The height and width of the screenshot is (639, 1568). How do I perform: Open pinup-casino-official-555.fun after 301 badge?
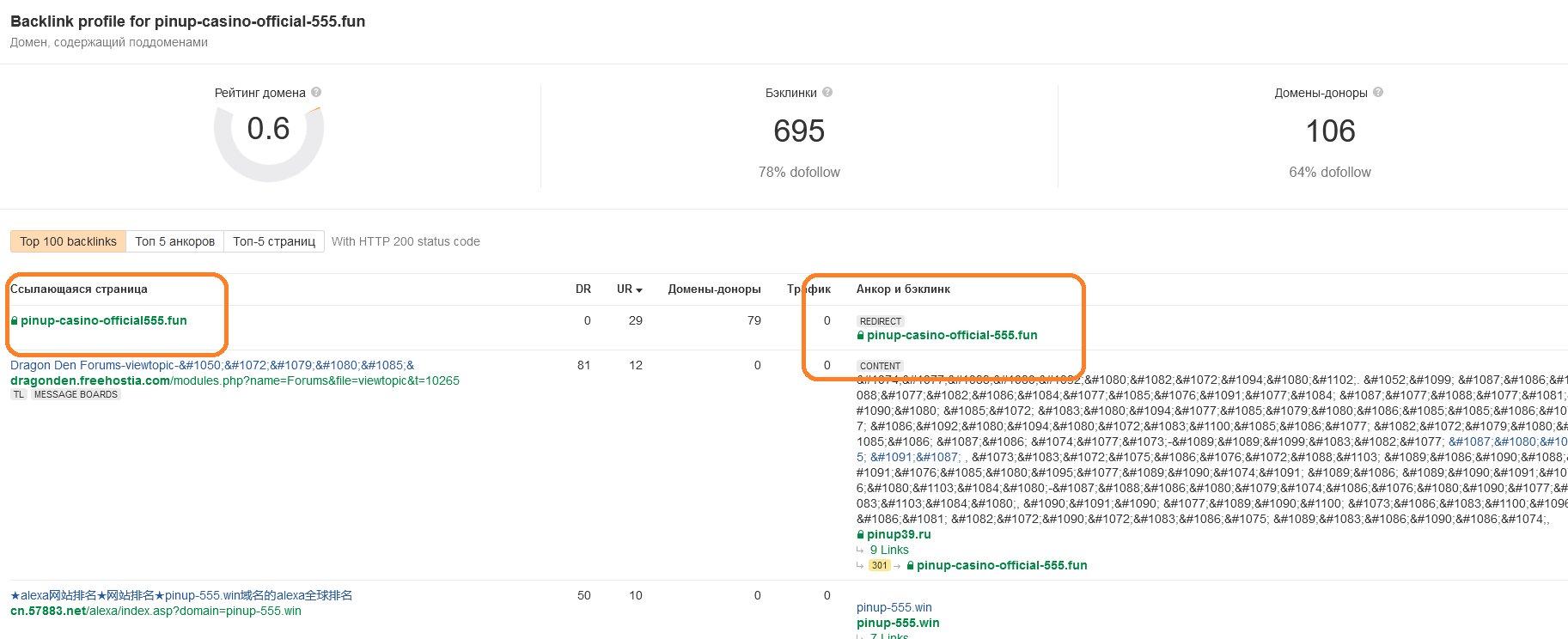coord(1002,565)
